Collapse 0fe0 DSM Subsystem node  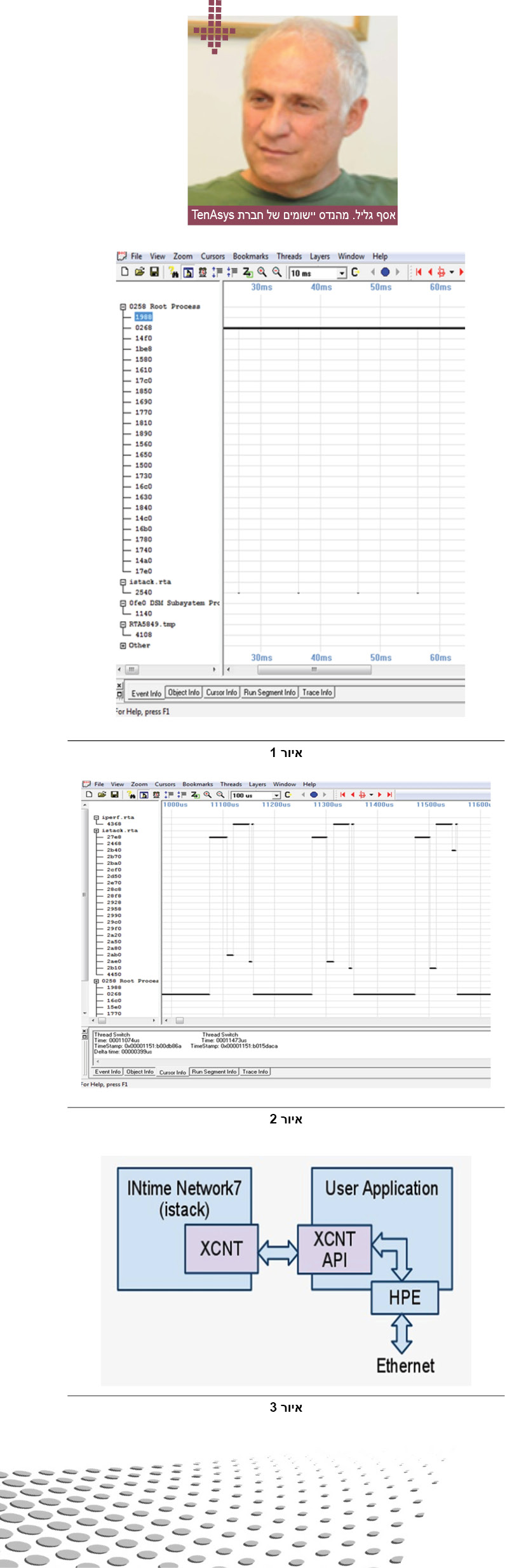point(123,603)
